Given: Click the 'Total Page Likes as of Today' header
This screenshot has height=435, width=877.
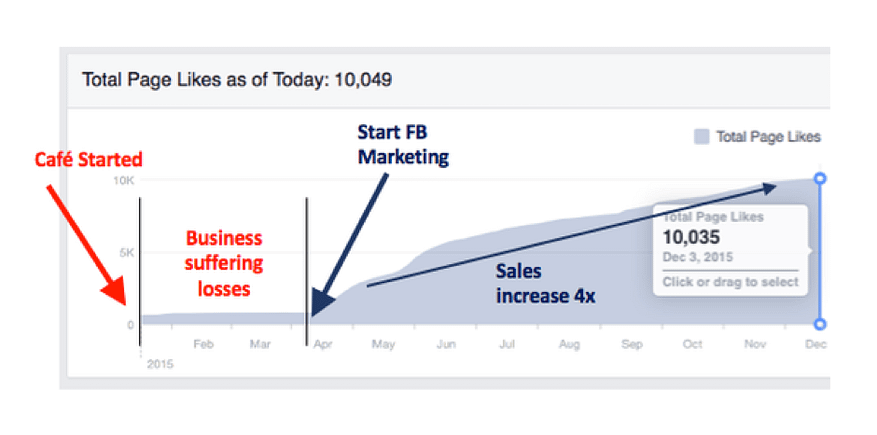Looking at the screenshot, I should click(x=237, y=79).
